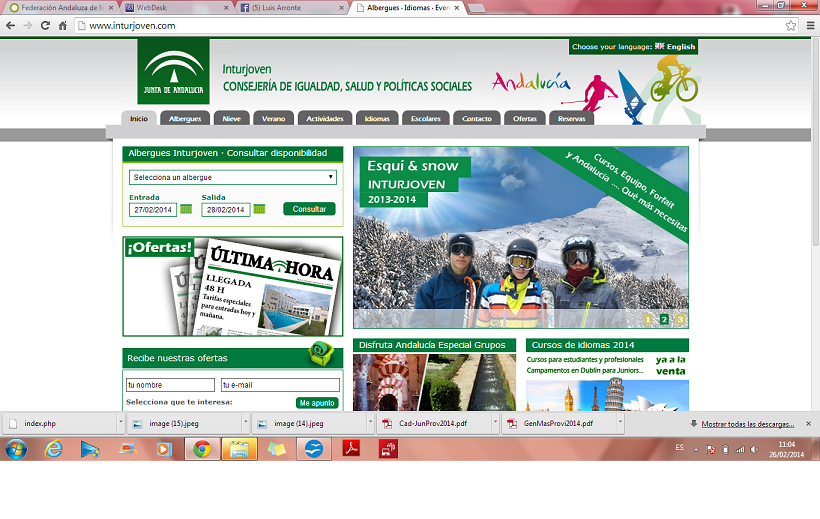Open the Idiomas navigation tab
Viewport: 820px width, 519px height.
click(377, 119)
